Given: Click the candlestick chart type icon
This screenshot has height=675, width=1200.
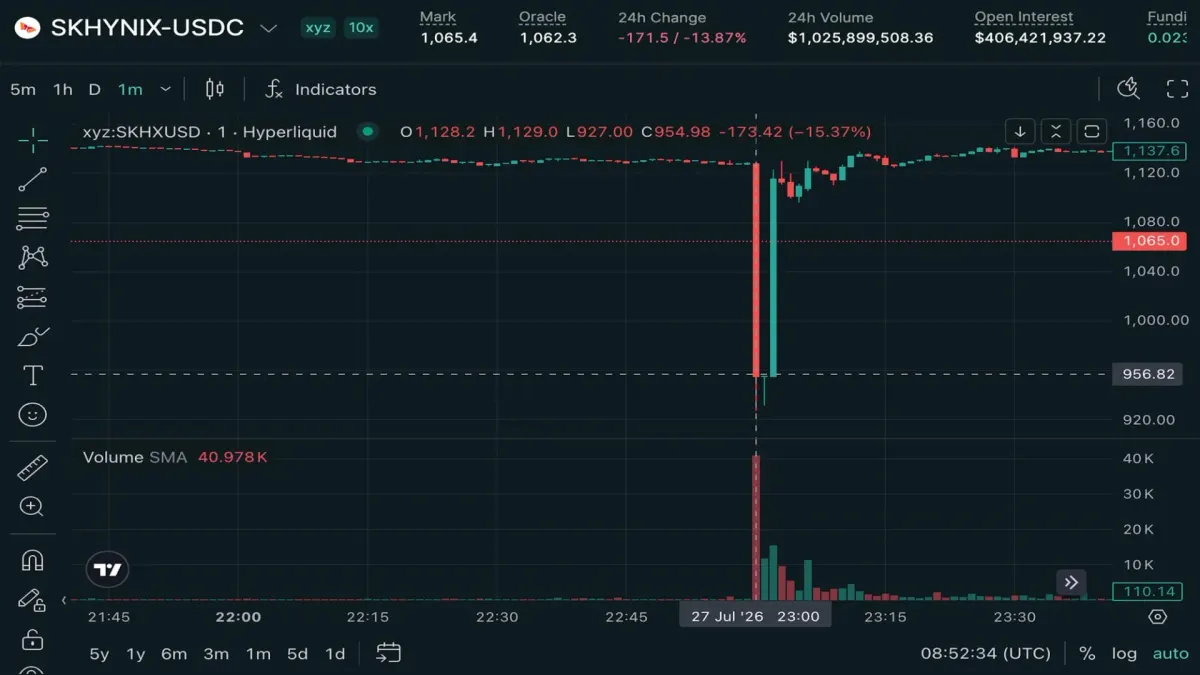Looking at the screenshot, I should (214, 89).
